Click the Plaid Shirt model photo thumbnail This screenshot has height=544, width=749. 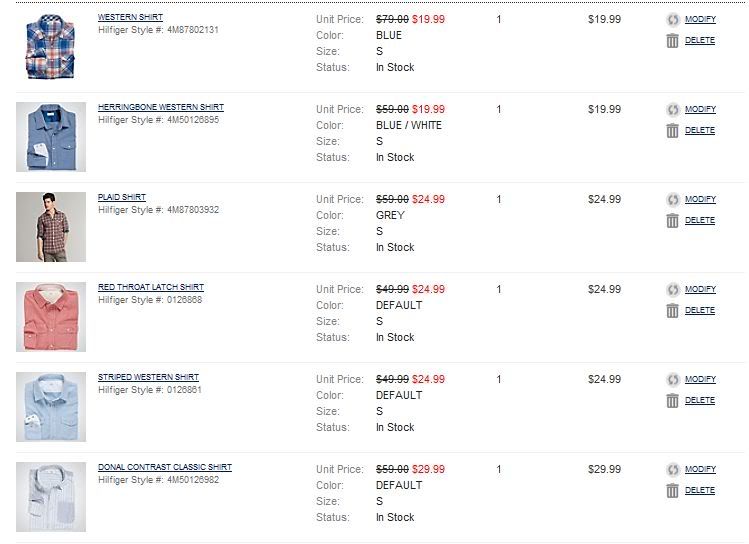pyautogui.click(x=51, y=227)
